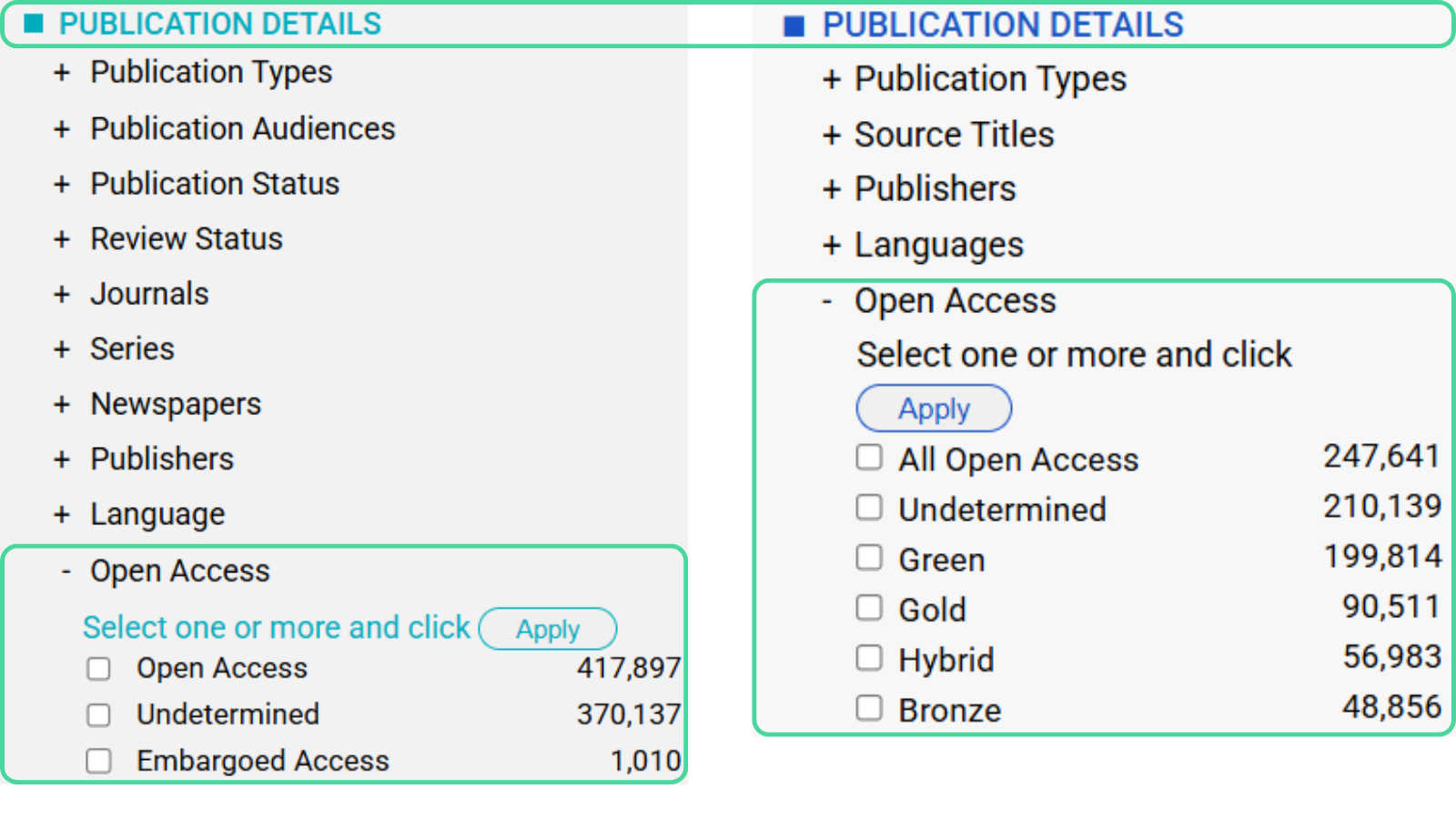
Task: Tick the Undetermined checkbox with count 210,139
Action: tap(869, 508)
